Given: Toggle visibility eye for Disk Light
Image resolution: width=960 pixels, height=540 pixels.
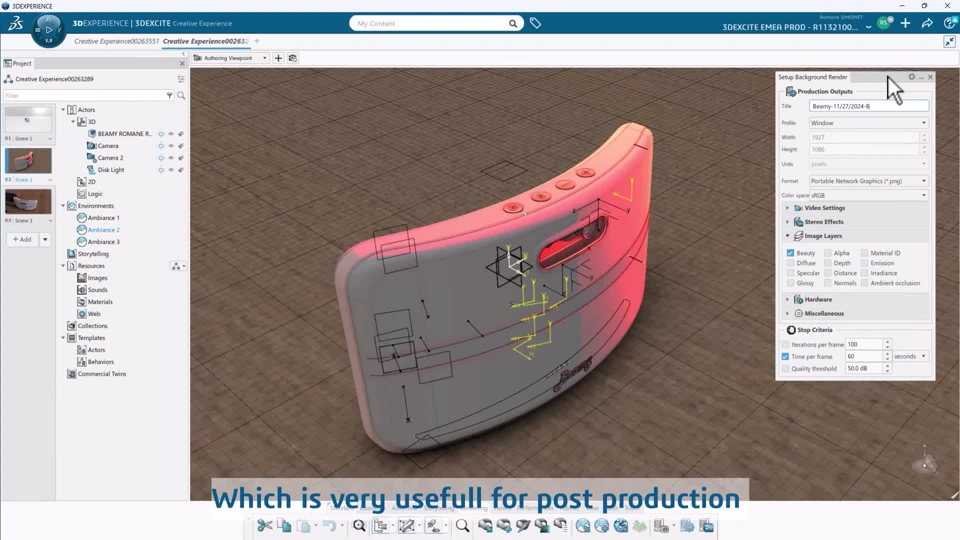Looking at the screenshot, I should click(171, 170).
